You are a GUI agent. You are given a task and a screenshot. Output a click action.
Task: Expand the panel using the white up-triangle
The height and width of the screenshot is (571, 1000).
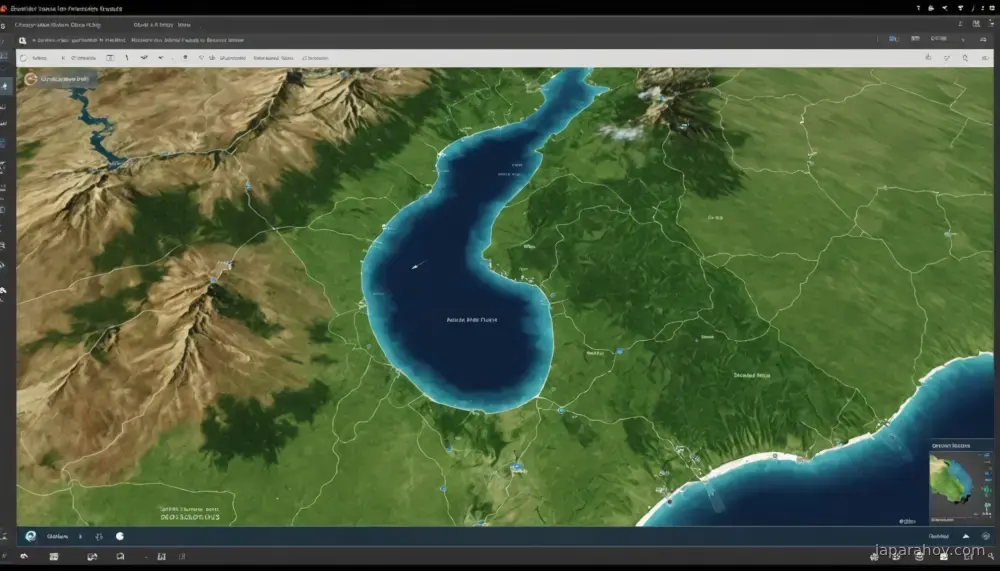click(x=966, y=537)
